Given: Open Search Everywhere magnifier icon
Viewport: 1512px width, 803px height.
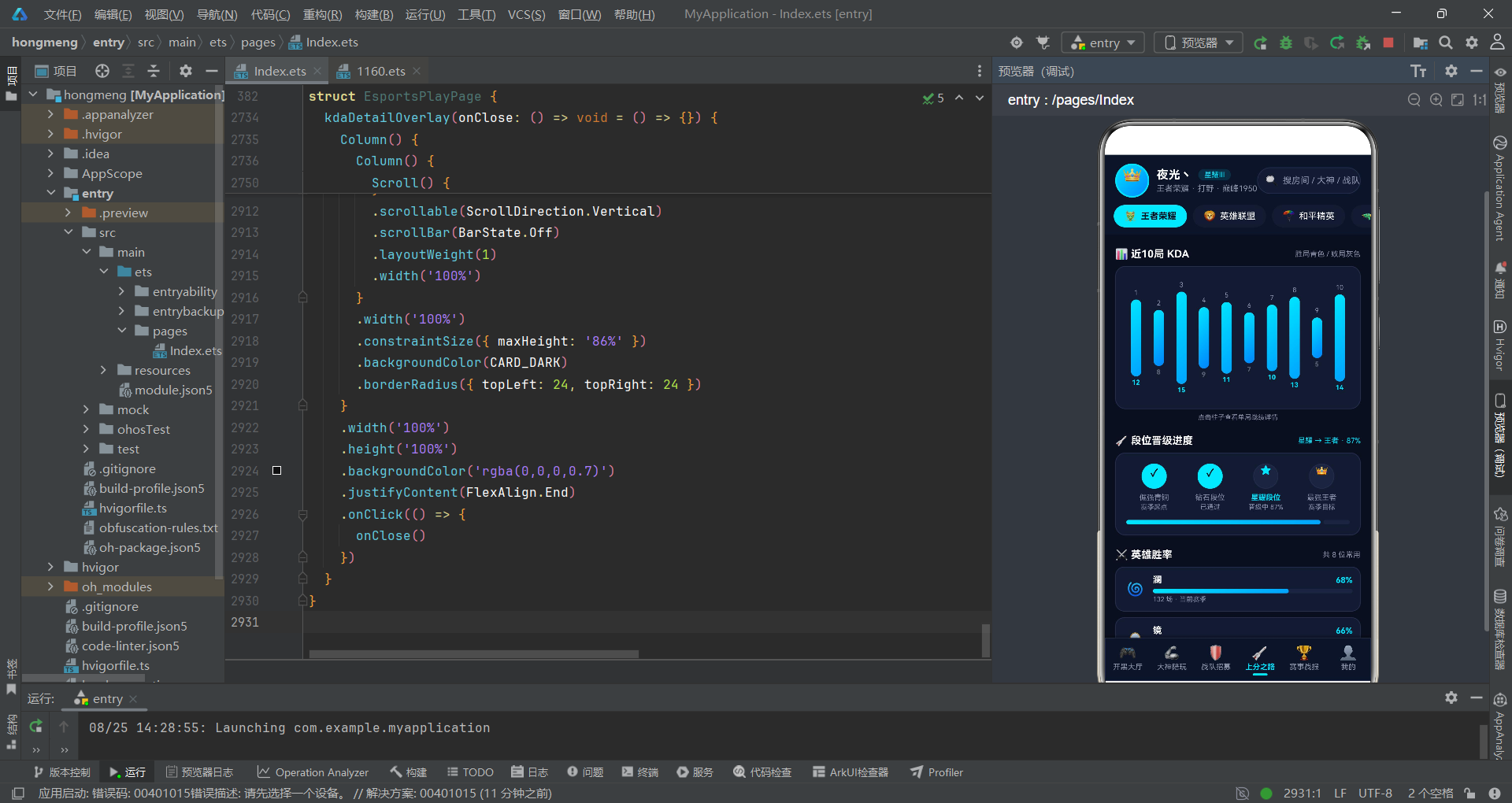Looking at the screenshot, I should click(x=1446, y=43).
